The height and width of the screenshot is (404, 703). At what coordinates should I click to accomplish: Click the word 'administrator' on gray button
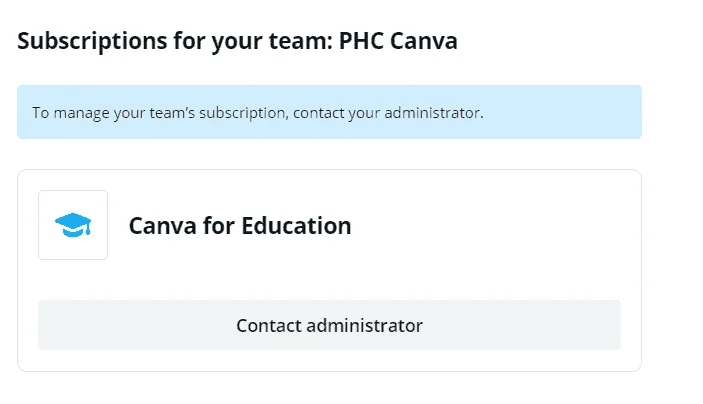[365, 326]
